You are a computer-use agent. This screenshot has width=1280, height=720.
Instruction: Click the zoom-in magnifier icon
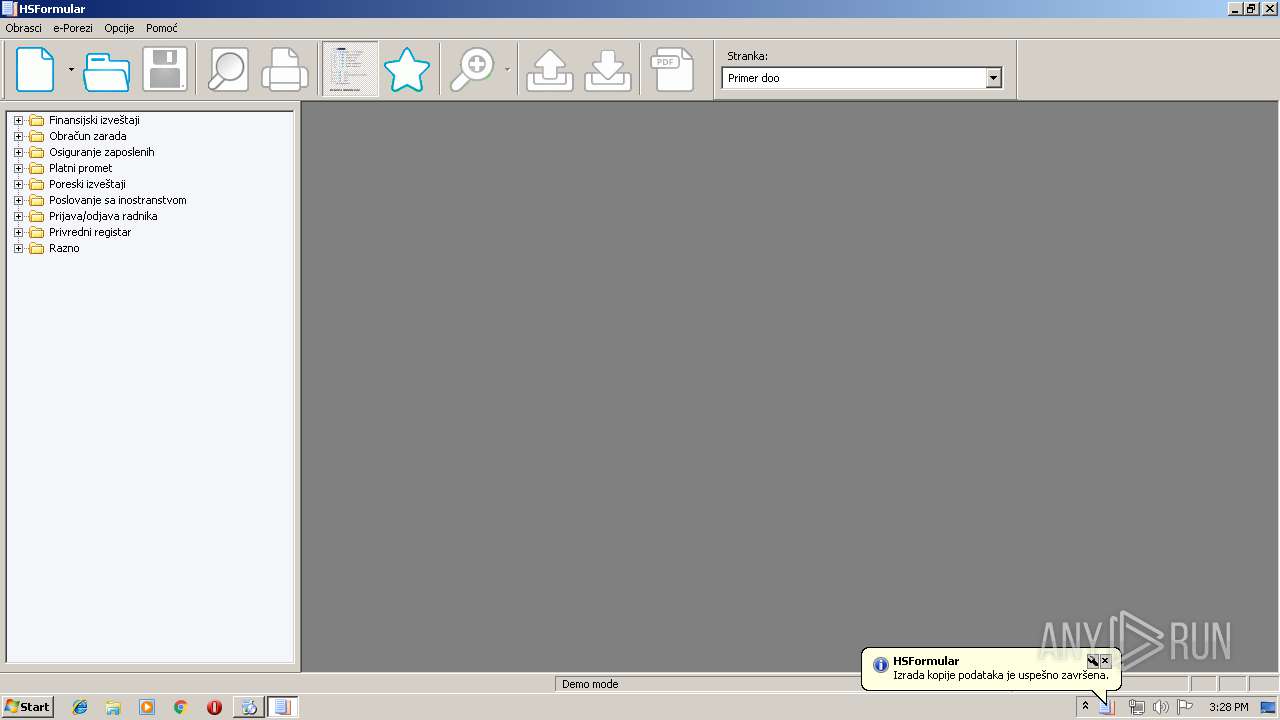pos(472,70)
